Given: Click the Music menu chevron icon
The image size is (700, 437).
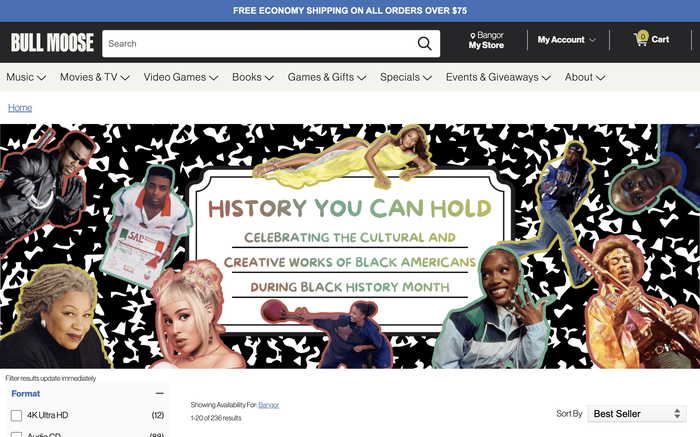Looking at the screenshot, I should point(42,78).
